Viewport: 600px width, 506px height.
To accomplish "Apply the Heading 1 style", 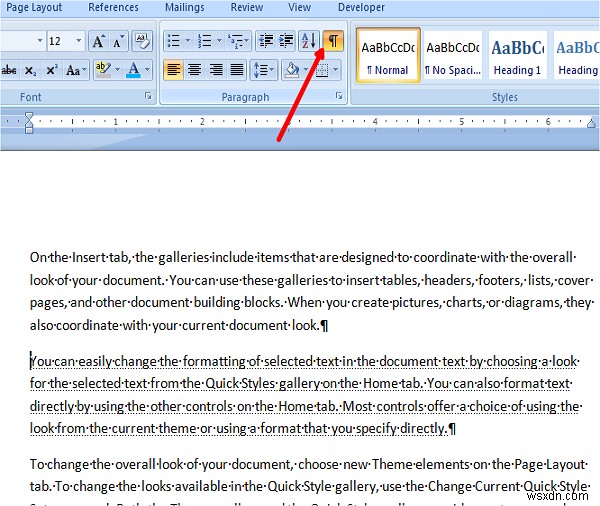I will (x=517, y=55).
